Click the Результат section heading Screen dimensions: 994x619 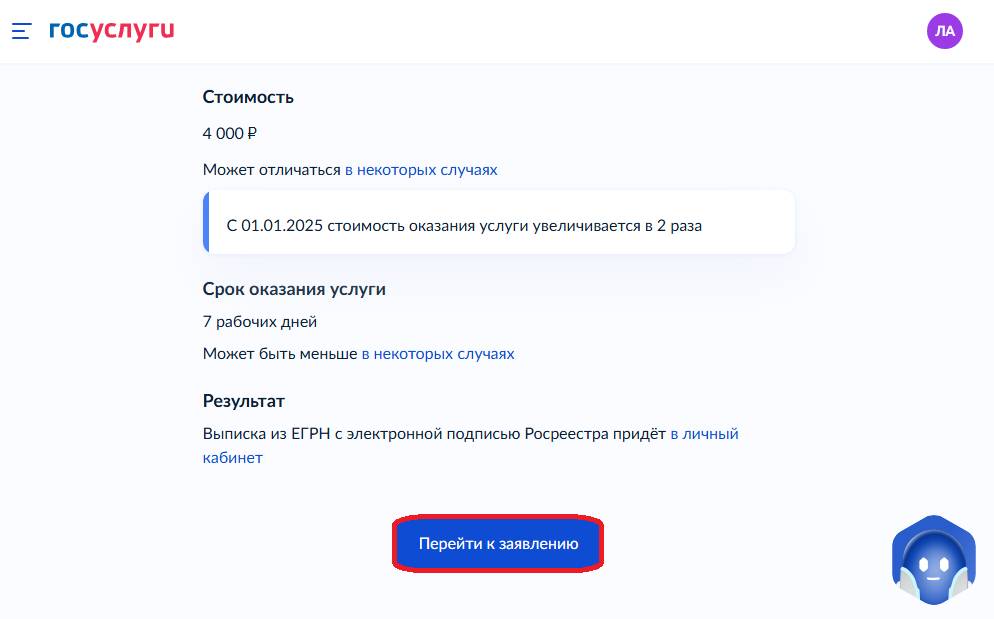(241, 401)
